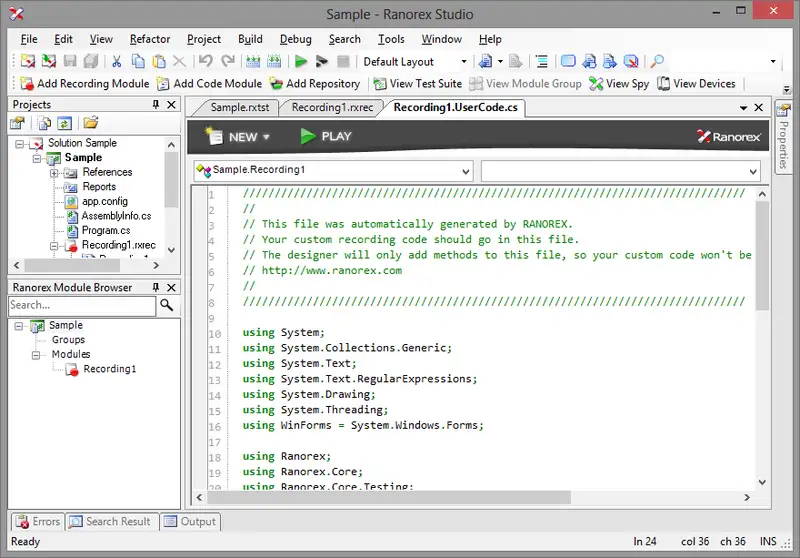
Task: Click the magnifier Find icon in toolbar
Action: click(657, 61)
